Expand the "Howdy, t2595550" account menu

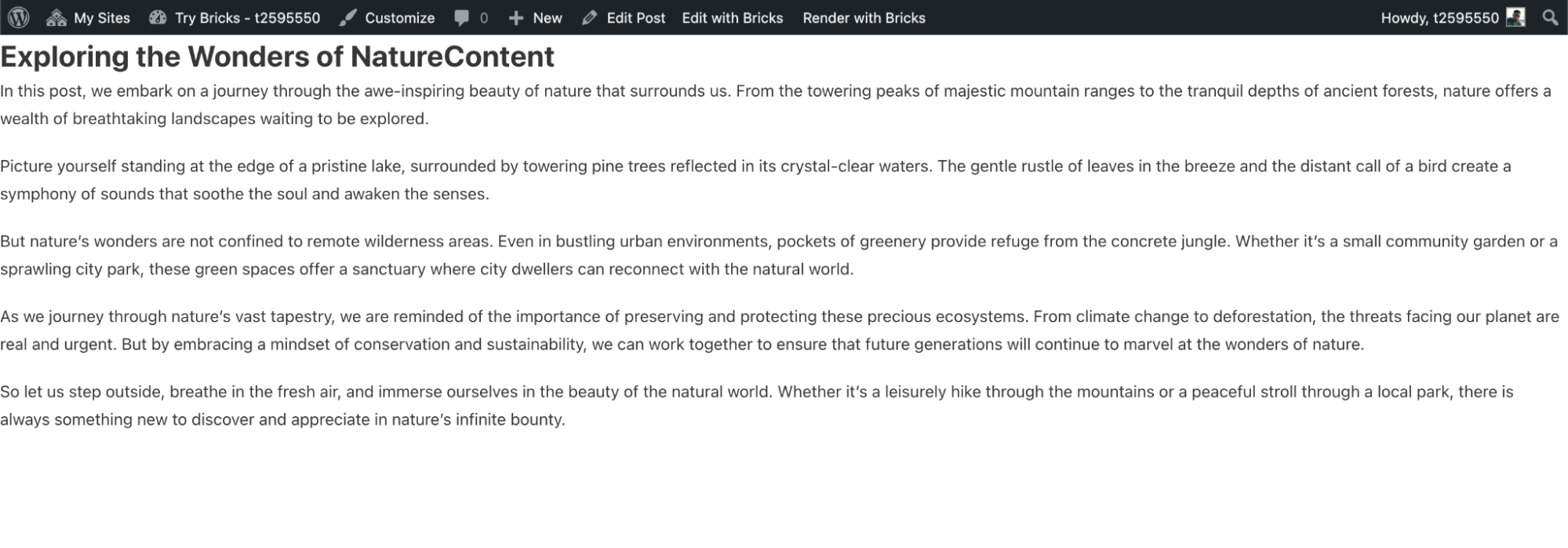1439,17
